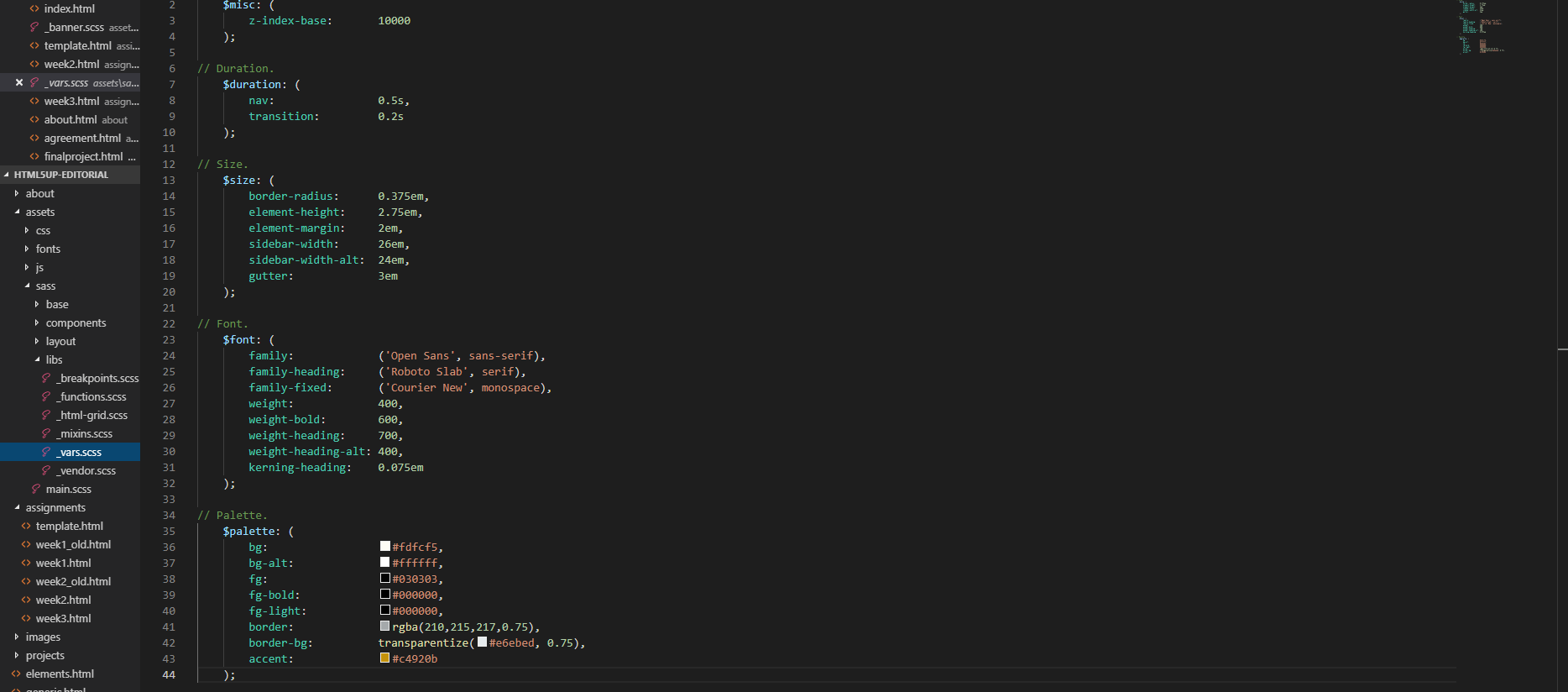Click line number 23 in gutter
This screenshot has height=692, width=1568.
[x=169, y=339]
